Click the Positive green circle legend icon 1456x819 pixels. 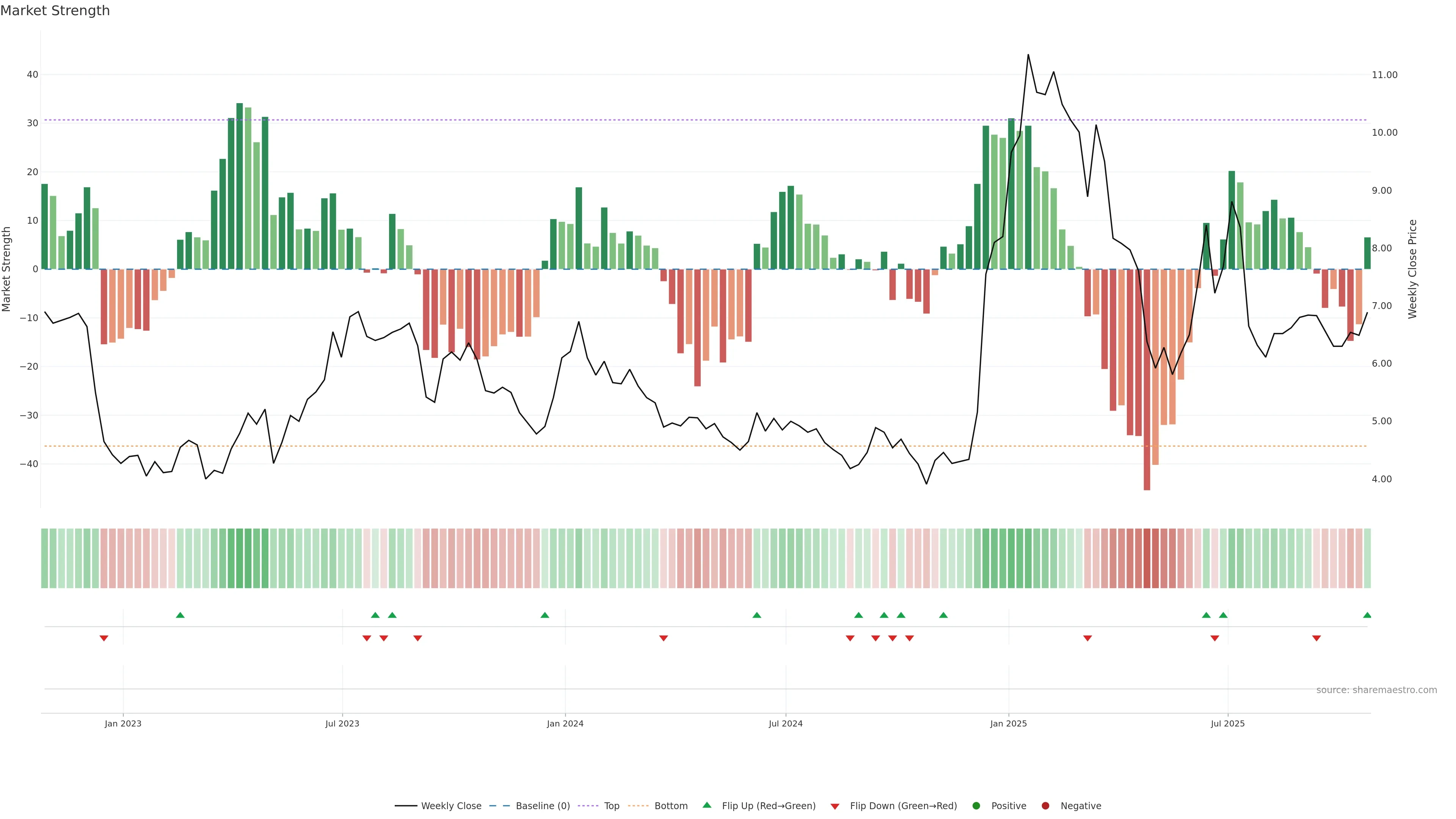tap(976, 806)
